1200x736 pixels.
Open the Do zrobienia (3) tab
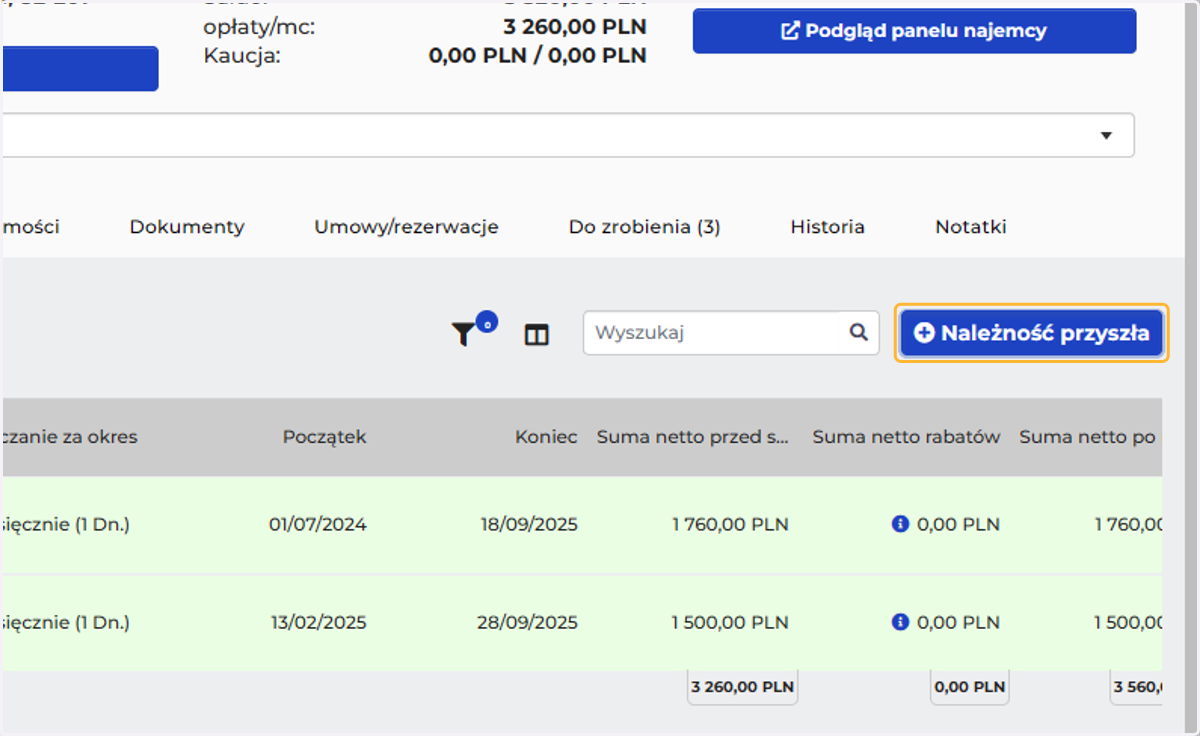coord(644,227)
